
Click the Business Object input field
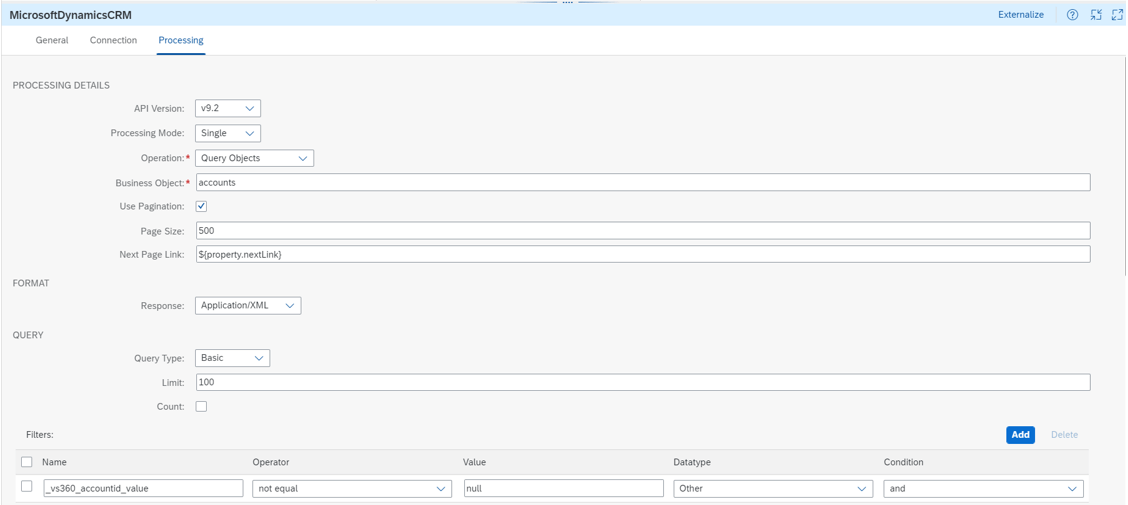click(642, 183)
